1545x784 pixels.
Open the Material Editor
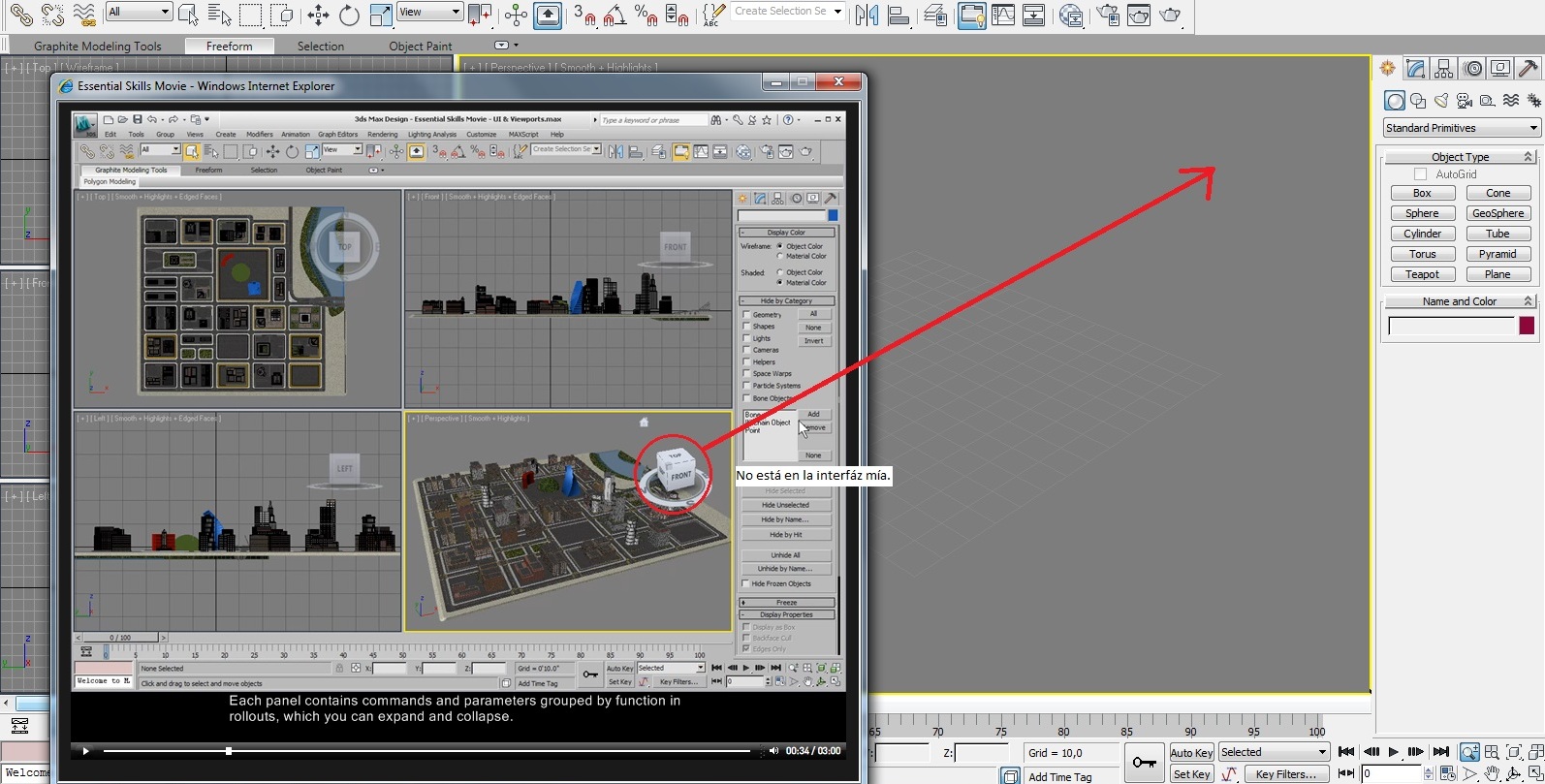(1071, 15)
